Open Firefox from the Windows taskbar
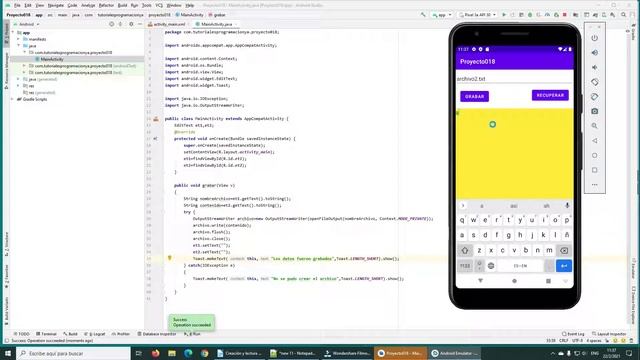This screenshot has width=640, height=360. pos(156,353)
